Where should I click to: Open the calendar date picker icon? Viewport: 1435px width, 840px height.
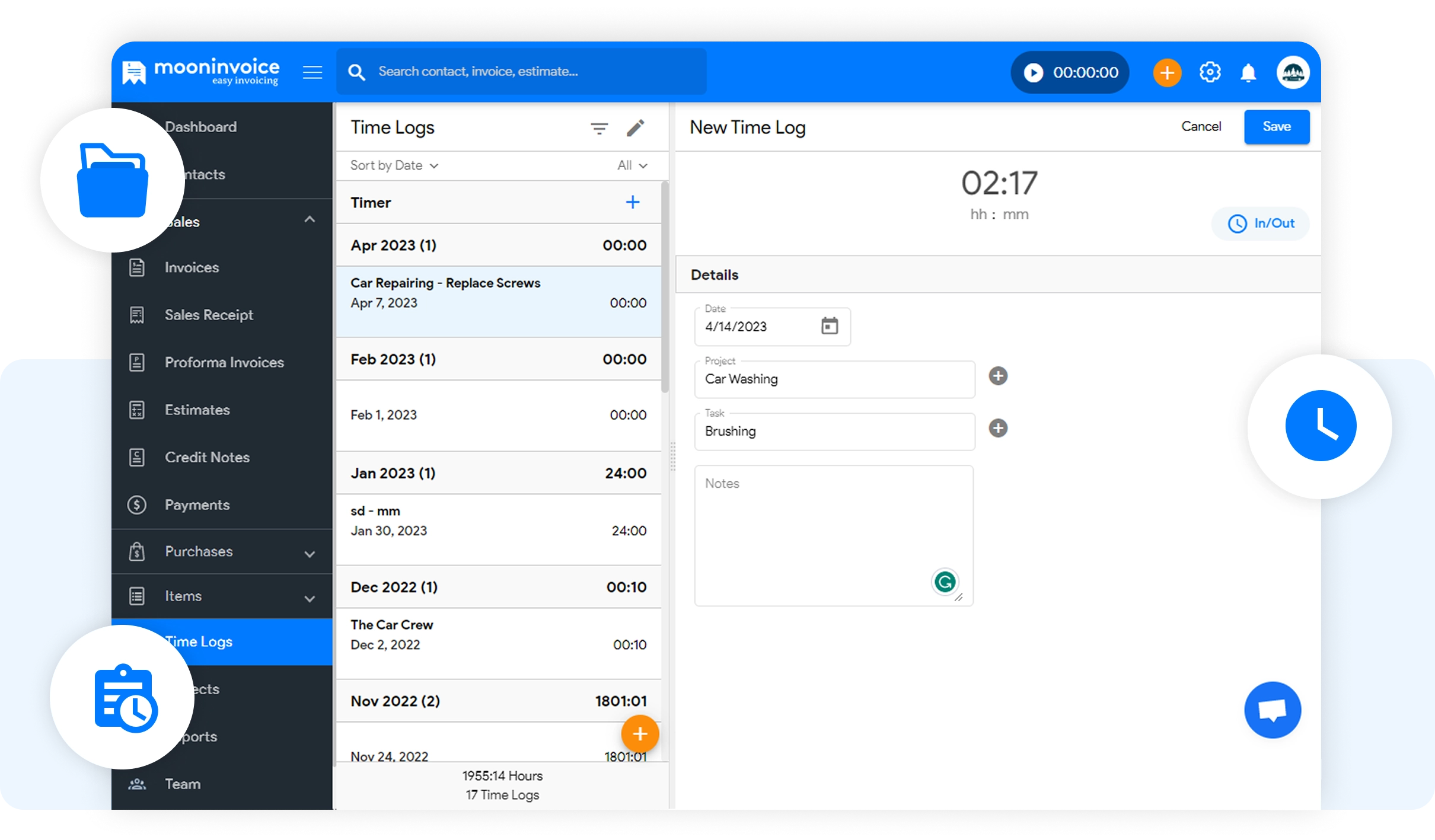[x=829, y=326]
